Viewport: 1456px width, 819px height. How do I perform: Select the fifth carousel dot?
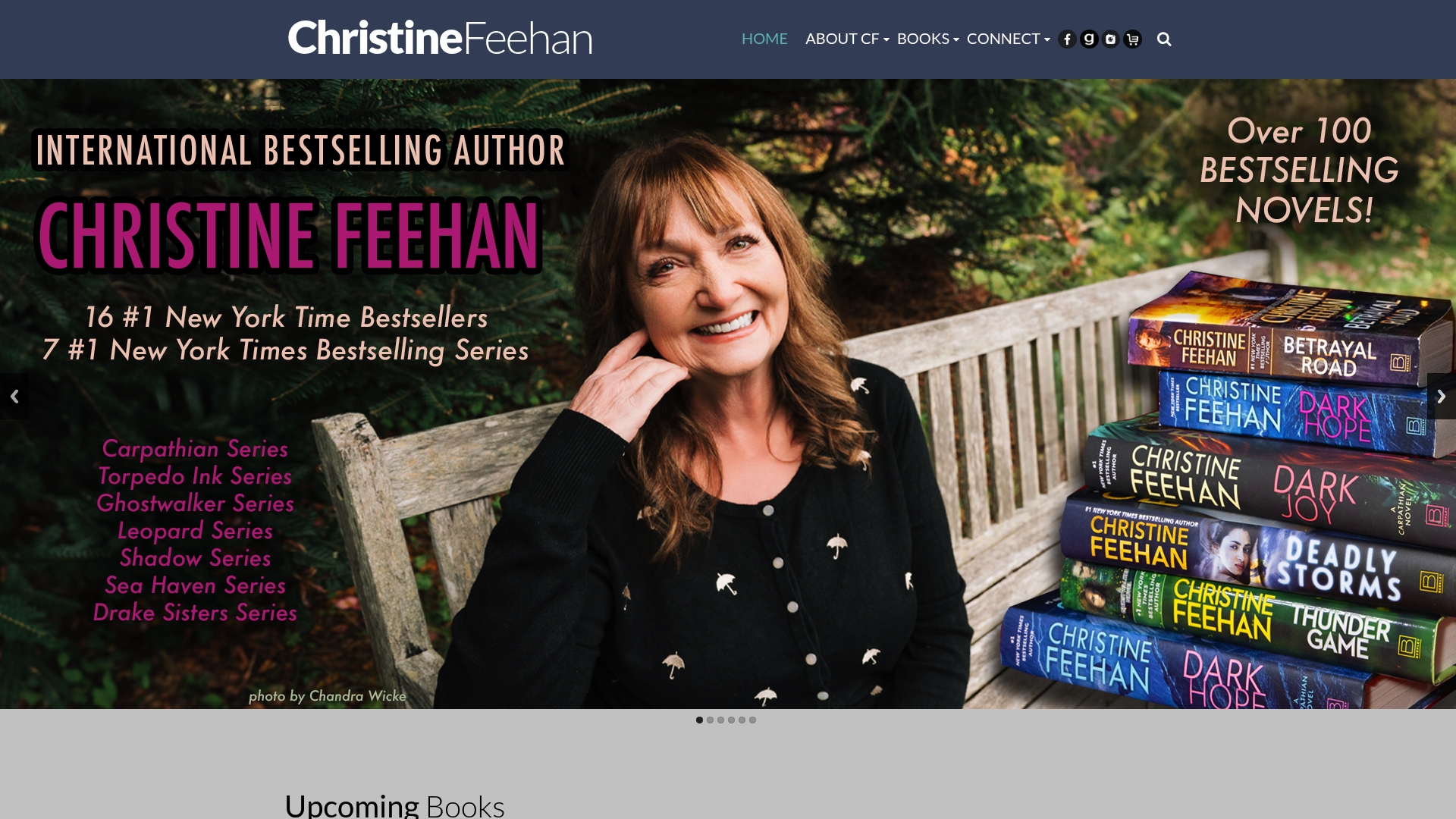click(742, 720)
